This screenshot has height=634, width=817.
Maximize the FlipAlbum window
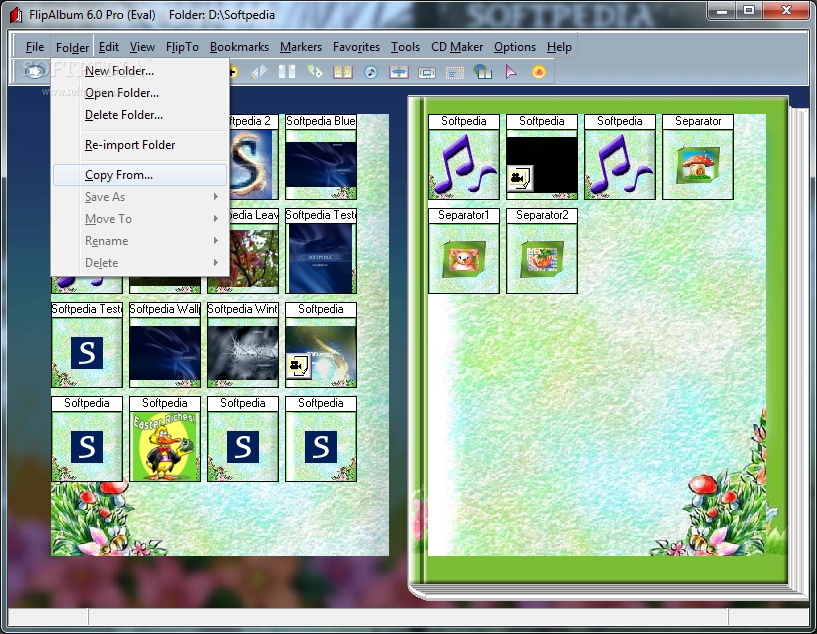point(749,11)
